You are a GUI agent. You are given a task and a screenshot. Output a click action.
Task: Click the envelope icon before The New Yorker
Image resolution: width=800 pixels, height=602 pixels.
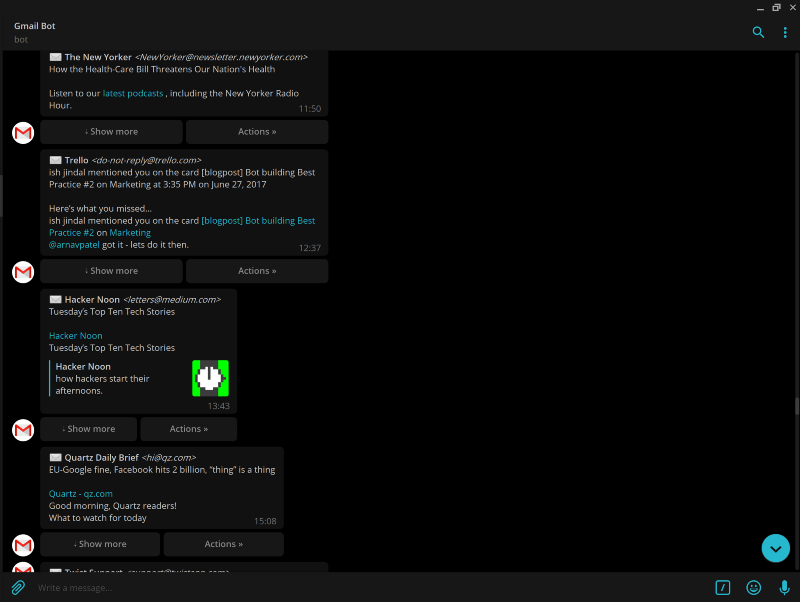[55, 57]
